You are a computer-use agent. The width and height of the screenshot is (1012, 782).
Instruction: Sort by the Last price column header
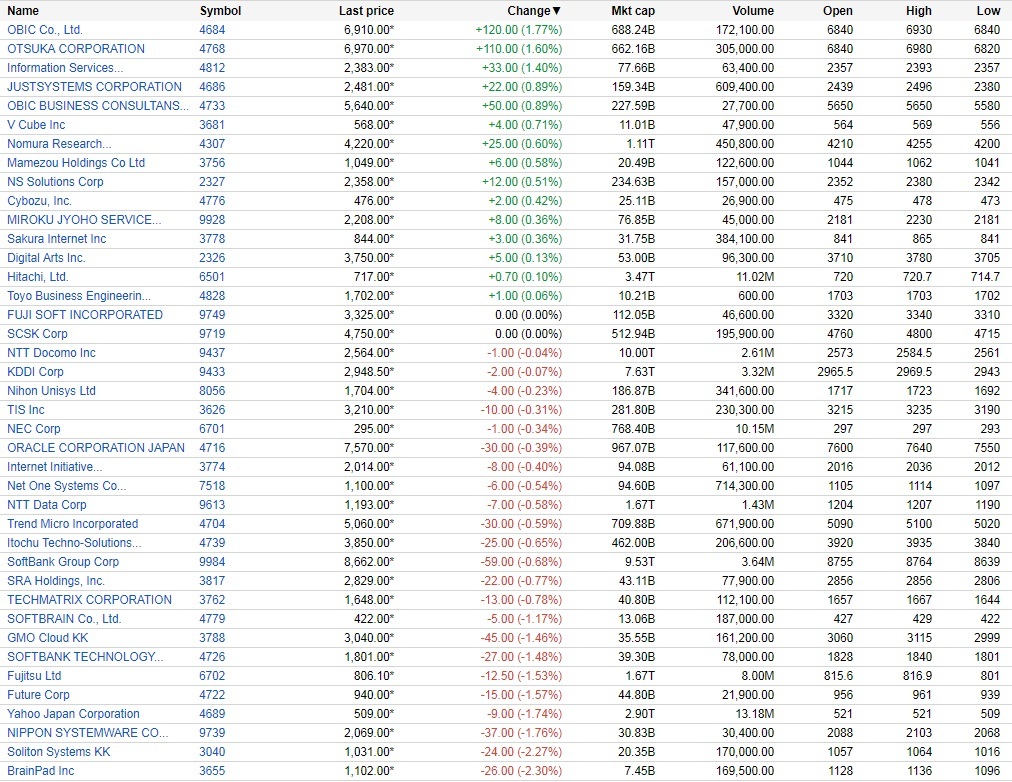(x=366, y=11)
